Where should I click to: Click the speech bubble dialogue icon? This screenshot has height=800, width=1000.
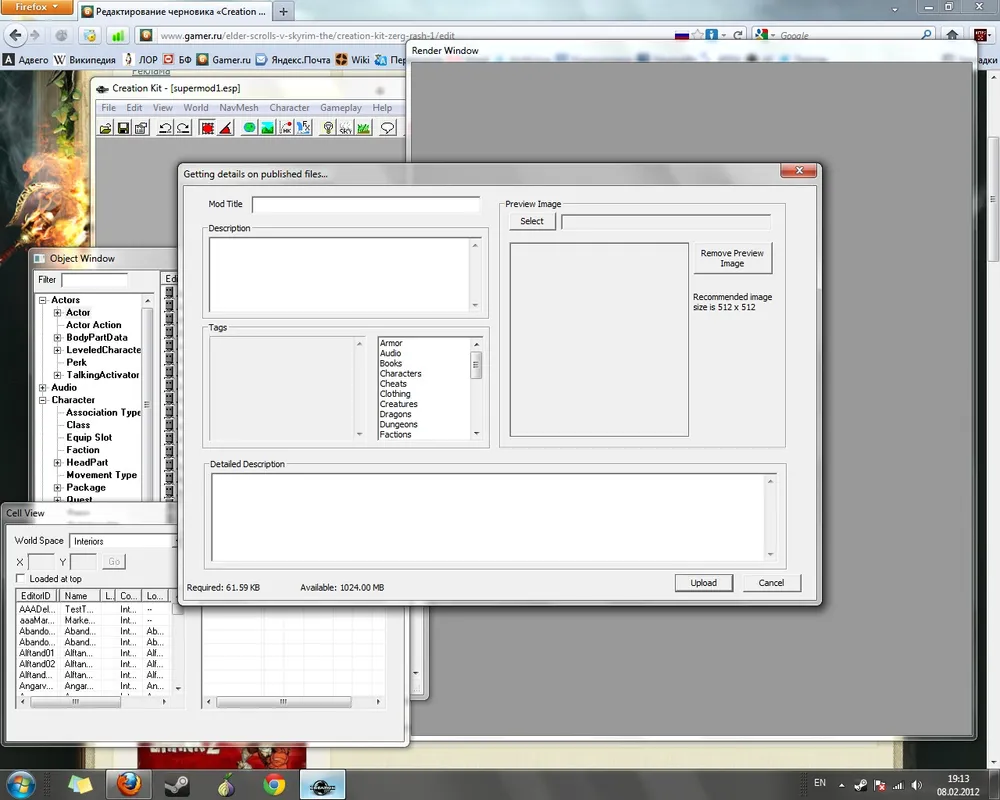[387, 128]
